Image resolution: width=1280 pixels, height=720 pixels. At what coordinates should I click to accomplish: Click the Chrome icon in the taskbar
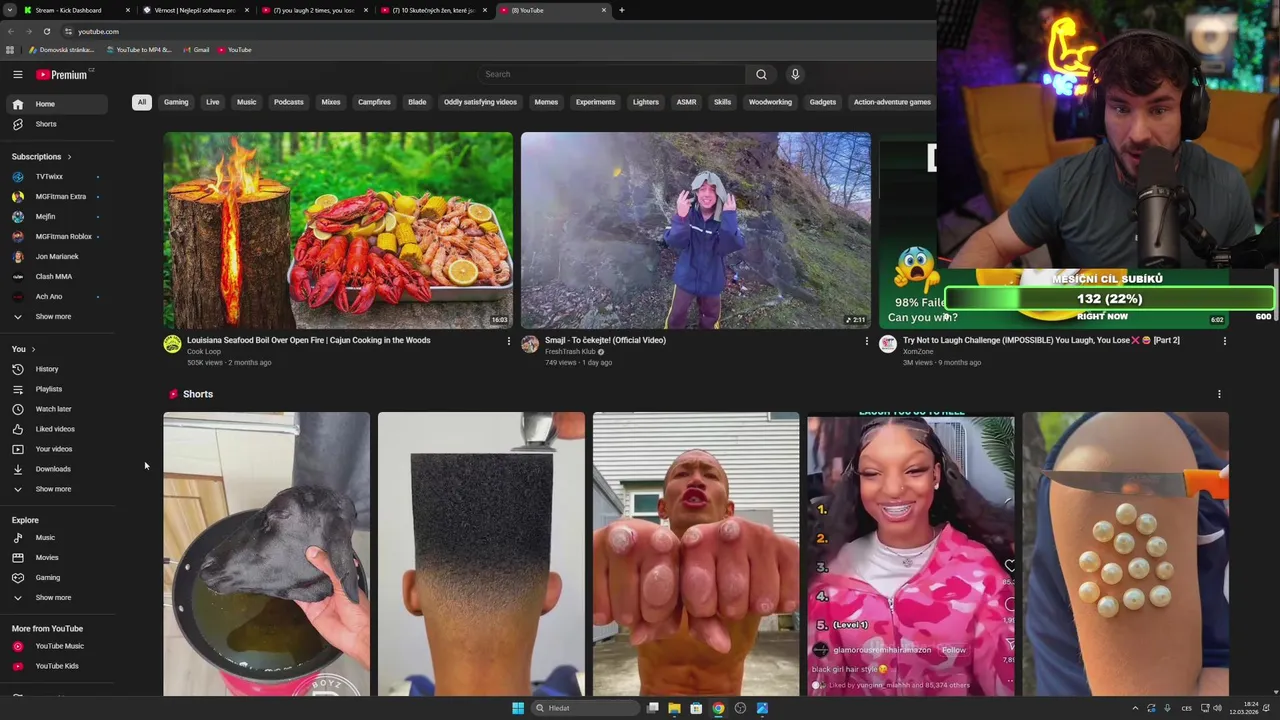click(x=718, y=708)
